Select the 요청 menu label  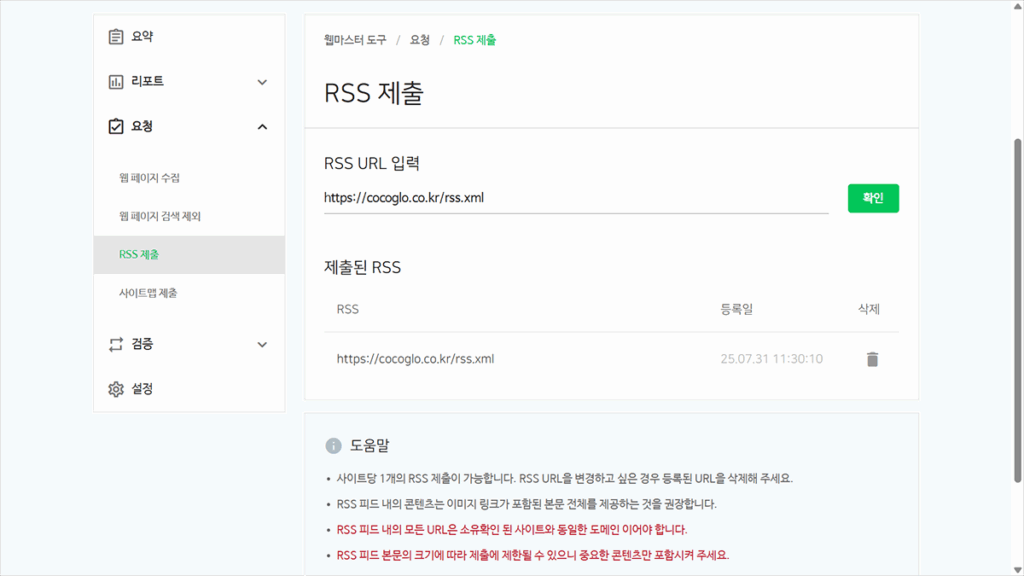point(142,126)
